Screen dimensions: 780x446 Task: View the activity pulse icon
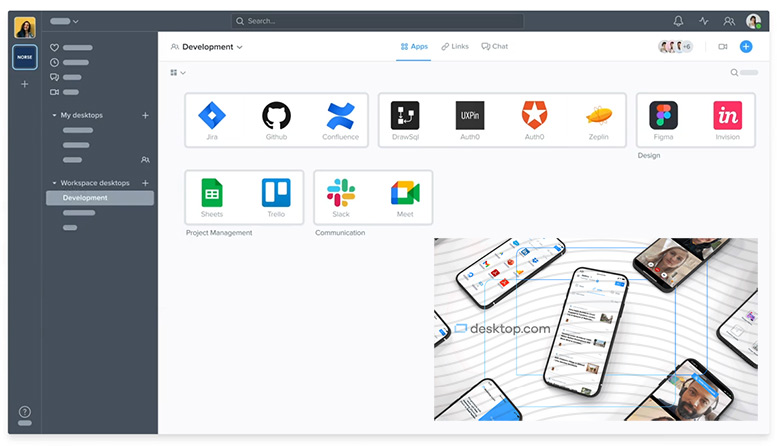click(x=703, y=21)
